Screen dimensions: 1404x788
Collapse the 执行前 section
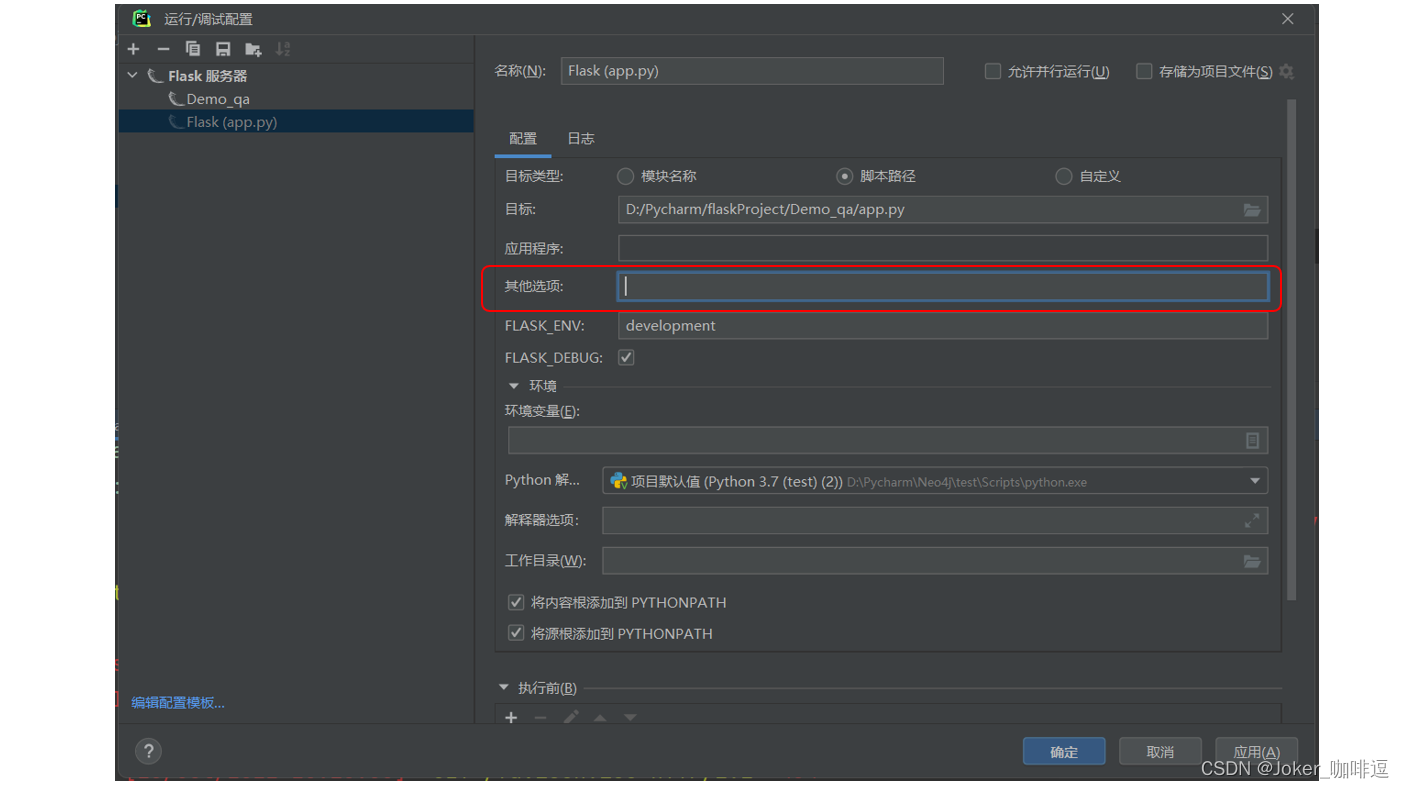504,688
